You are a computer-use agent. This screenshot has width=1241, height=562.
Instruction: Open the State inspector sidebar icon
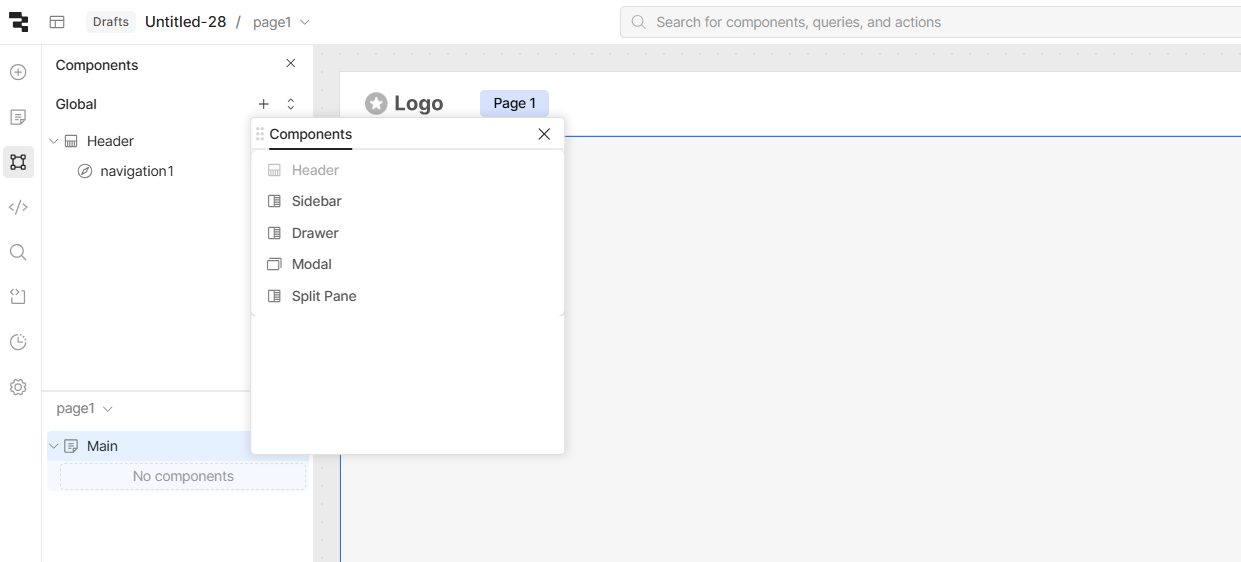click(18, 297)
